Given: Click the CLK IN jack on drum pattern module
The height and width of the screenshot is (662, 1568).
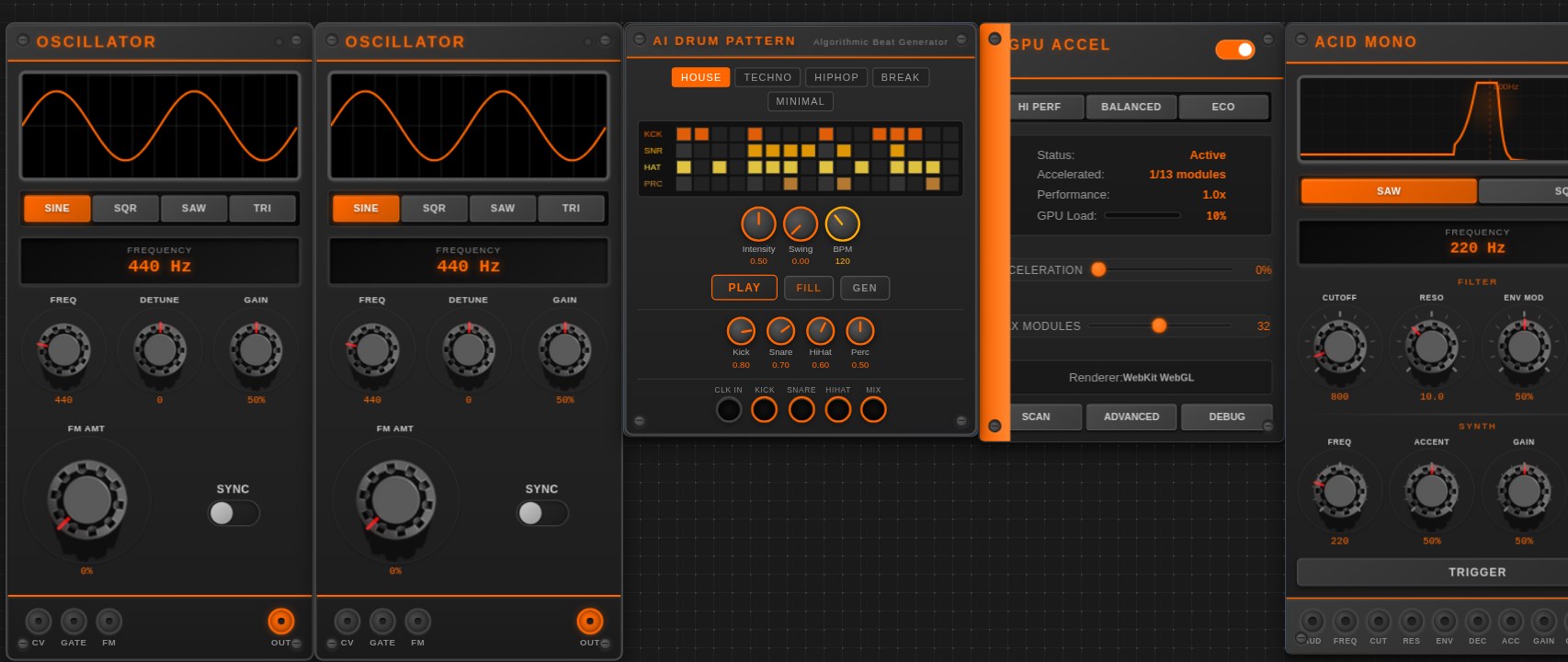Looking at the screenshot, I should pos(728,409).
